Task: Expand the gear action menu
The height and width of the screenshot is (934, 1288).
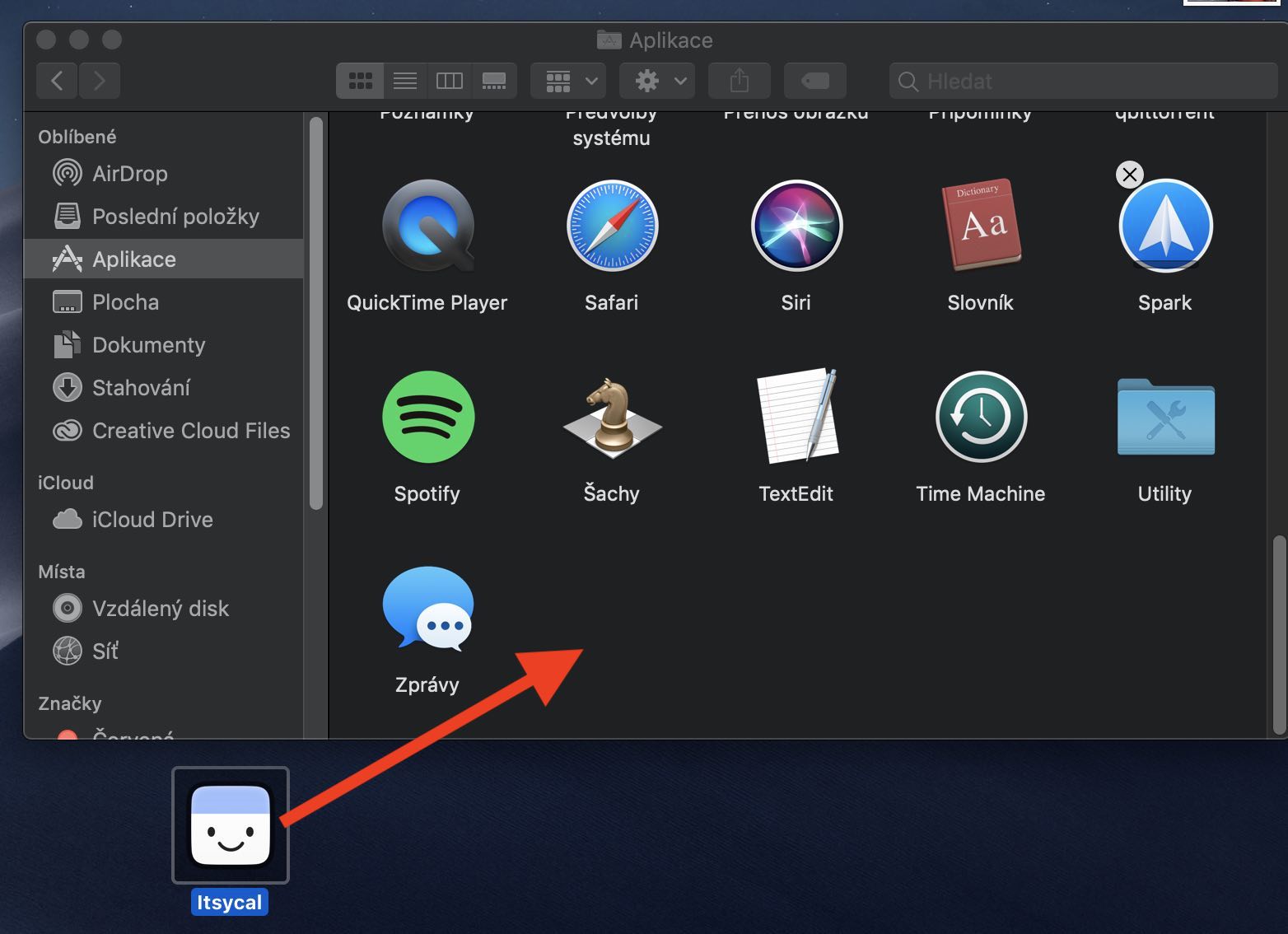Action: click(657, 81)
